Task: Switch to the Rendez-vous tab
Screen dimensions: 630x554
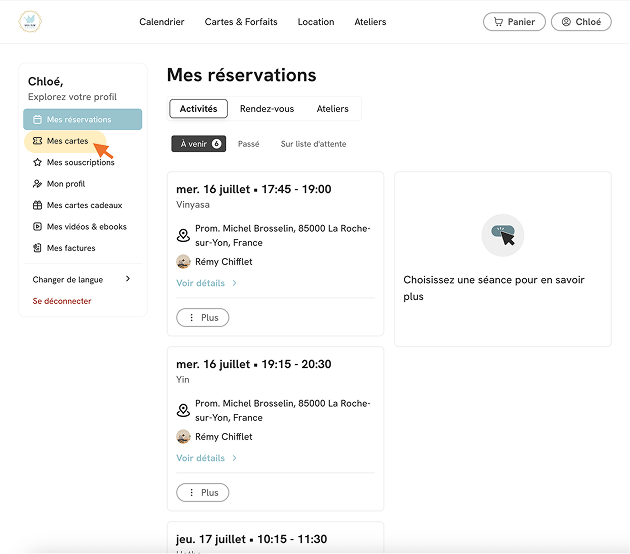Action: pyautogui.click(x=267, y=109)
